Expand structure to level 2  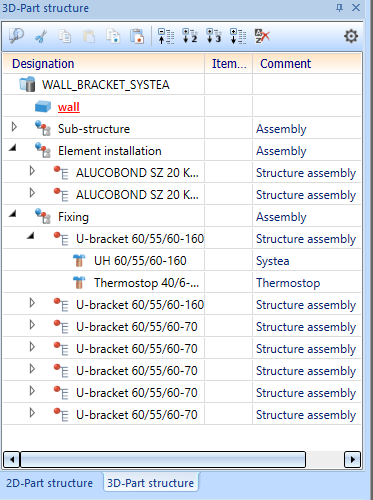click(190, 36)
